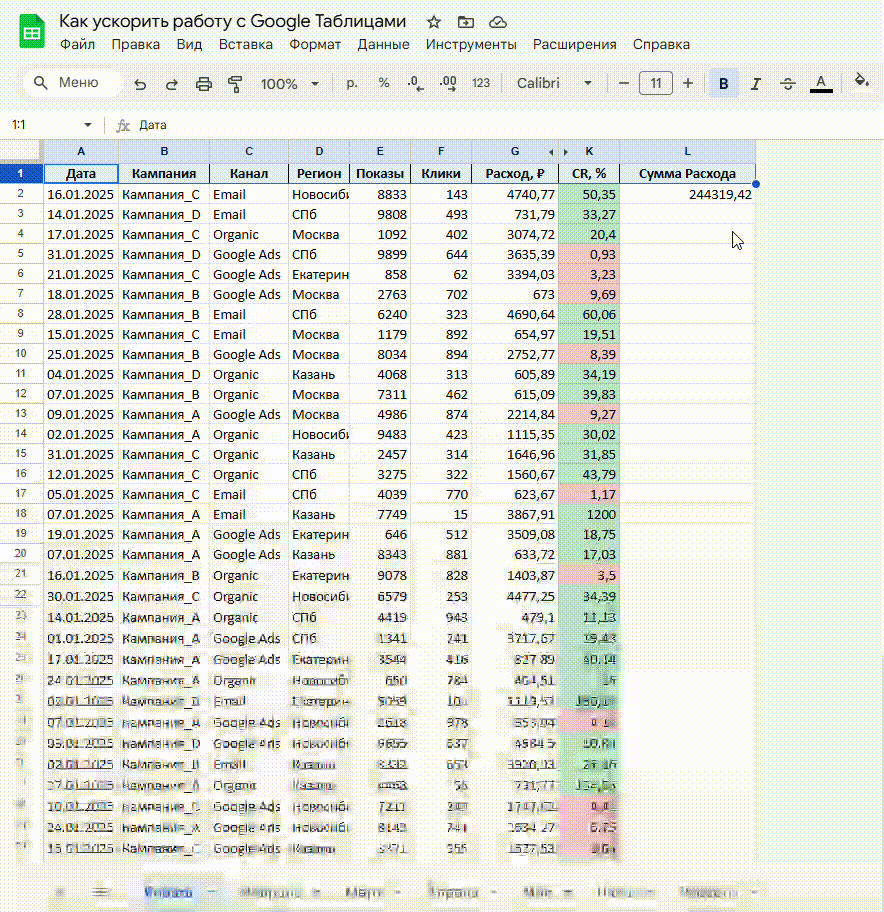The width and height of the screenshot is (884, 912).
Task: Select column A header
Action: (x=81, y=151)
